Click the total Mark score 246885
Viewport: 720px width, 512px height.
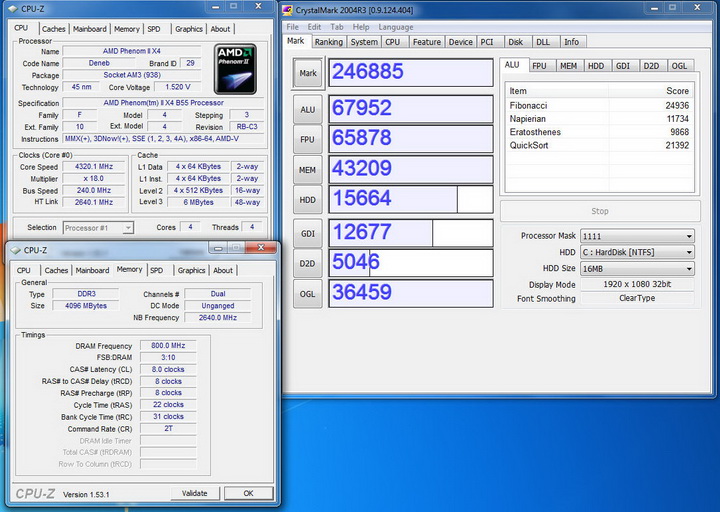click(411, 72)
